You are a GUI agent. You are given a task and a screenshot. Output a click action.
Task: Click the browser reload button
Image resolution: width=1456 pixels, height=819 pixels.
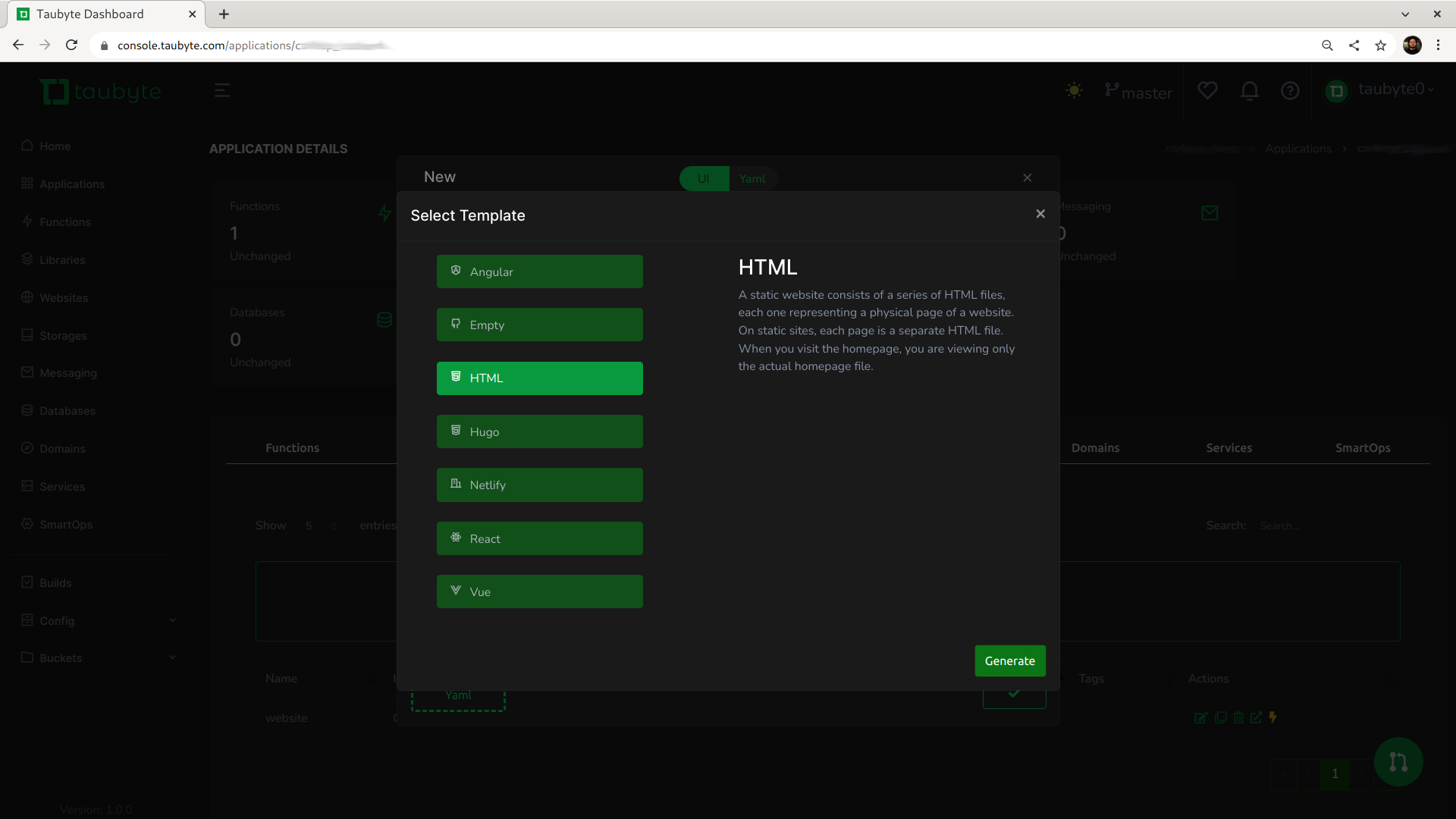(71, 45)
